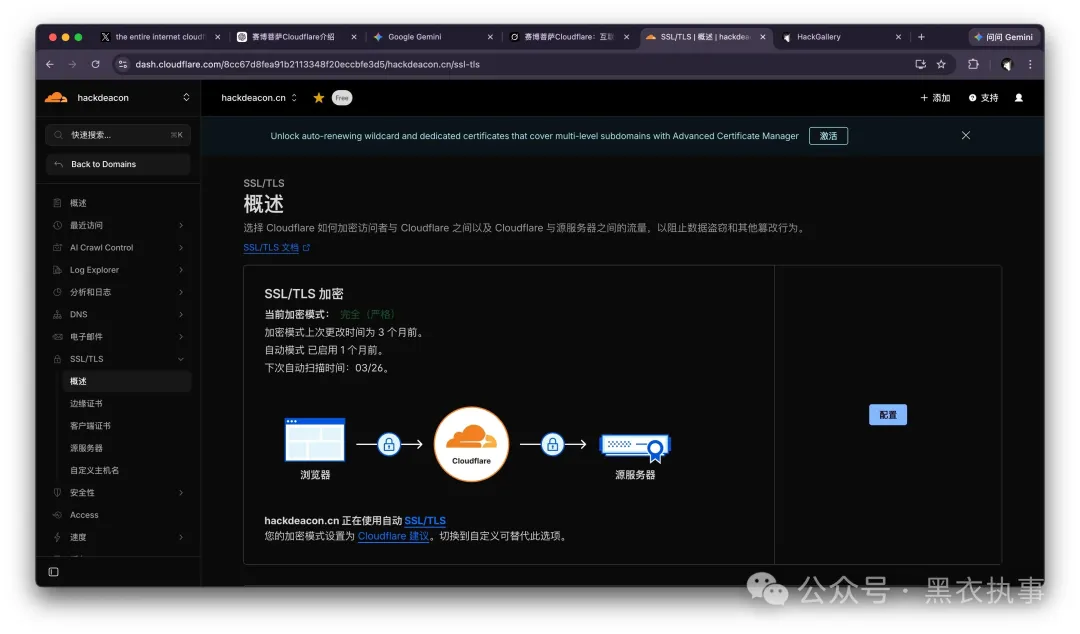Open the Chrome three-dot menu
This screenshot has height=634, width=1080.
[x=1030, y=64]
